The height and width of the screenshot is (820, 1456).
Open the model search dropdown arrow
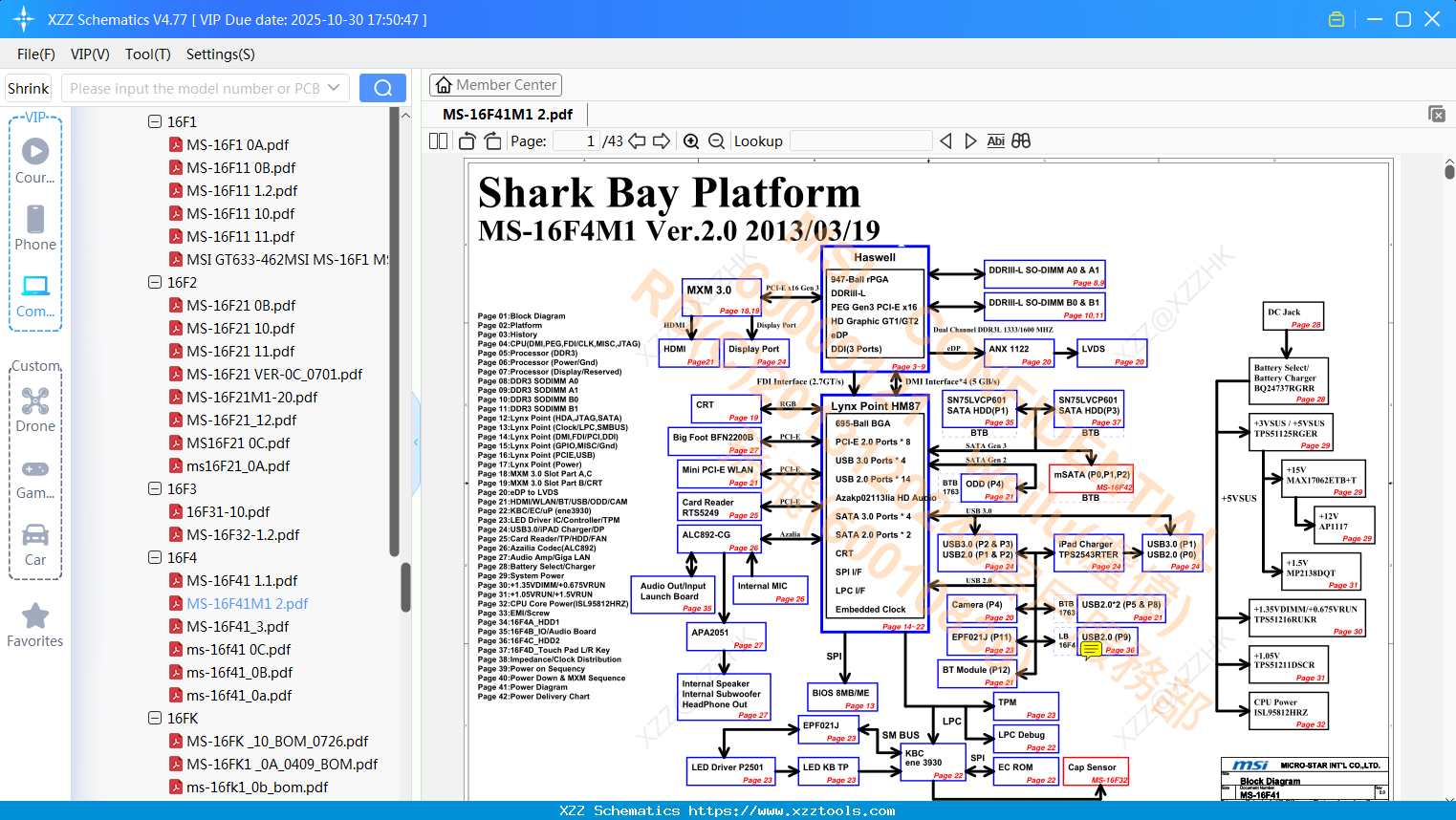pos(334,88)
